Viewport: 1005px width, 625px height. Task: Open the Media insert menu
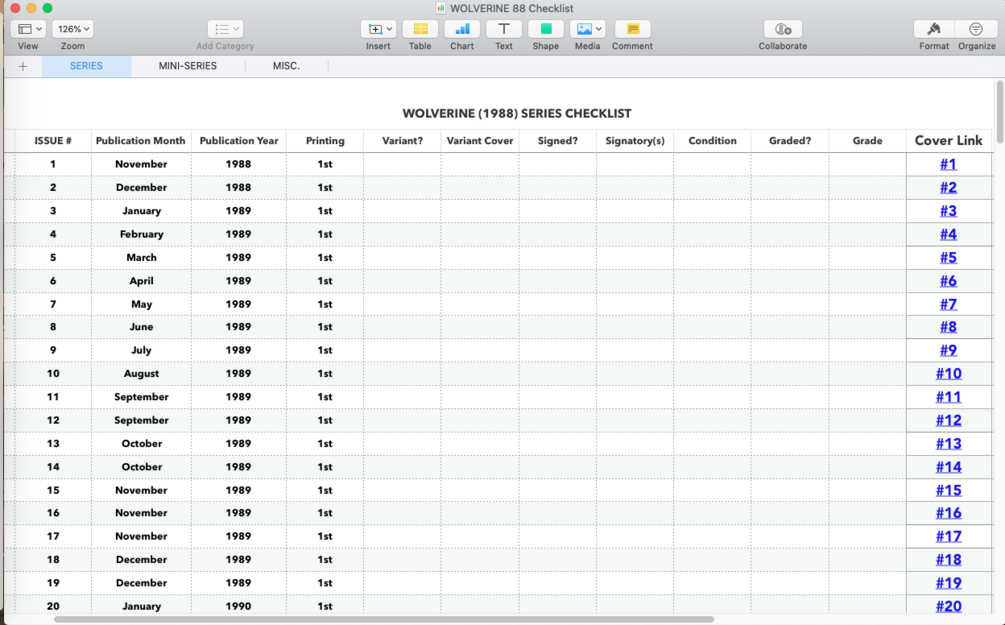pos(588,29)
